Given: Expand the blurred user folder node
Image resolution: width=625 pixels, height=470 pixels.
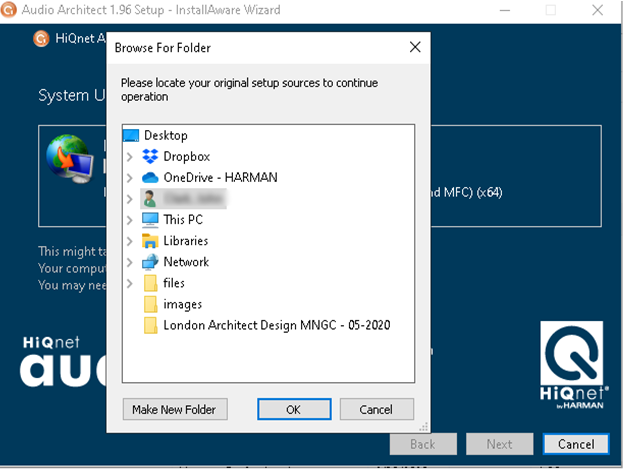Looking at the screenshot, I should 130,199.
